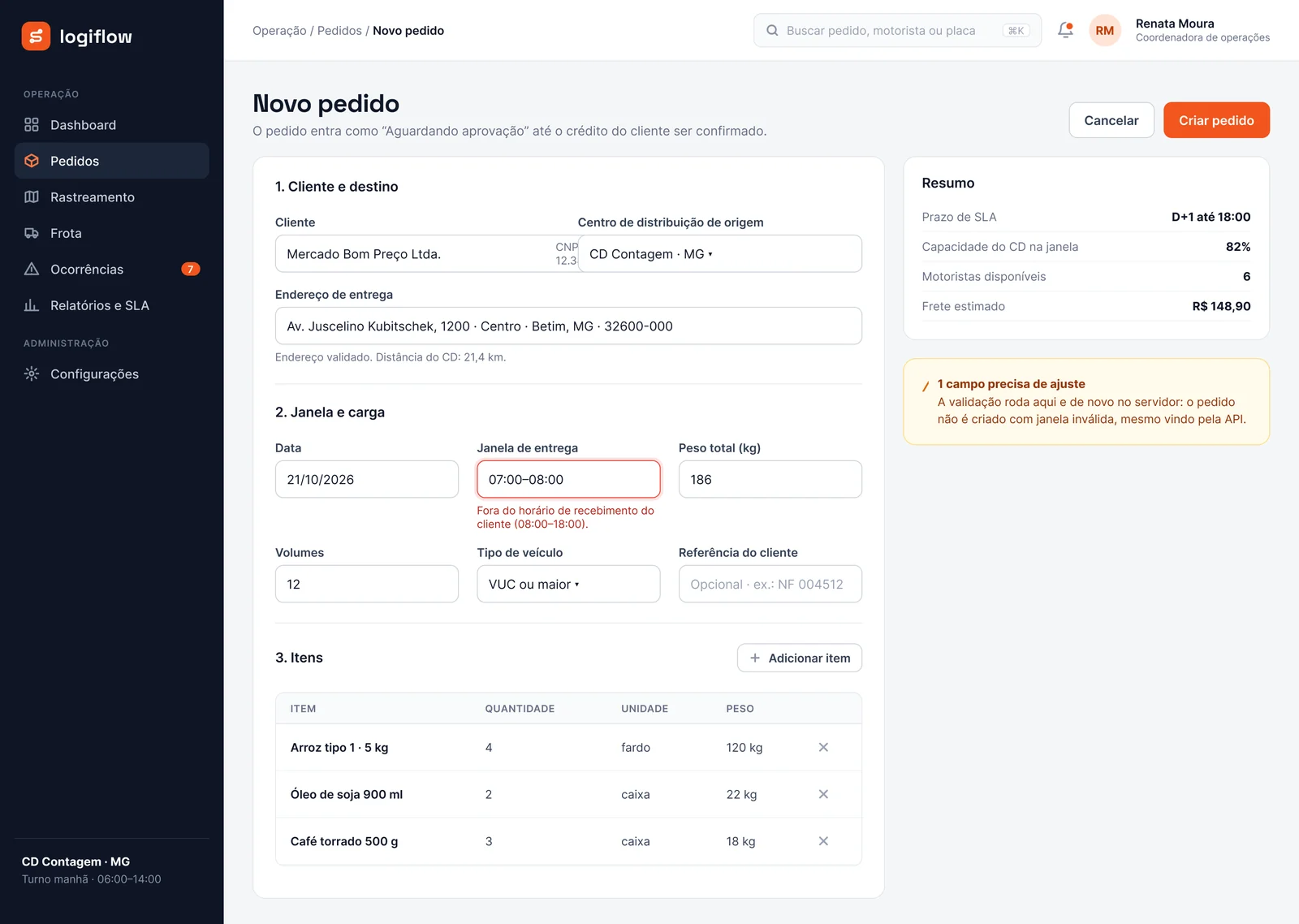Click Adicionar item button

[x=800, y=658]
